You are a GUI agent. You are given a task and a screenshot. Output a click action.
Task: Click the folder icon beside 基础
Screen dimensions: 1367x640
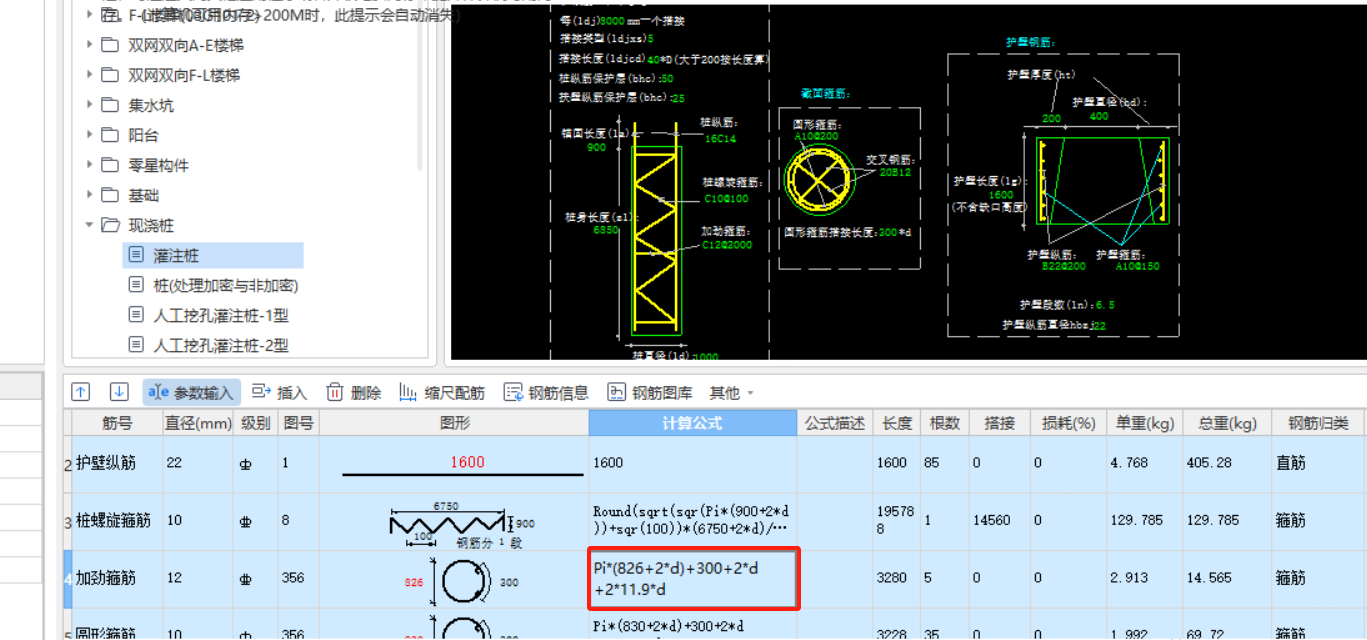click(x=111, y=195)
